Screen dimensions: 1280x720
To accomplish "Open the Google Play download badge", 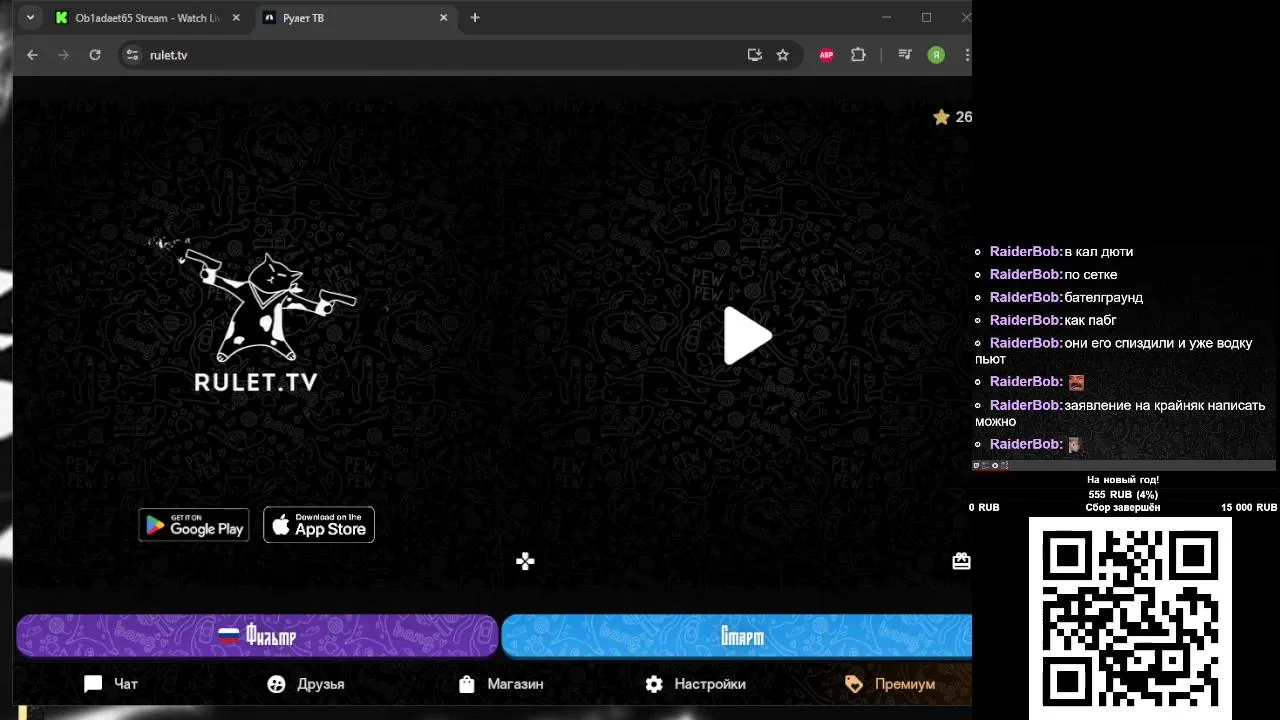I will tap(194, 525).
